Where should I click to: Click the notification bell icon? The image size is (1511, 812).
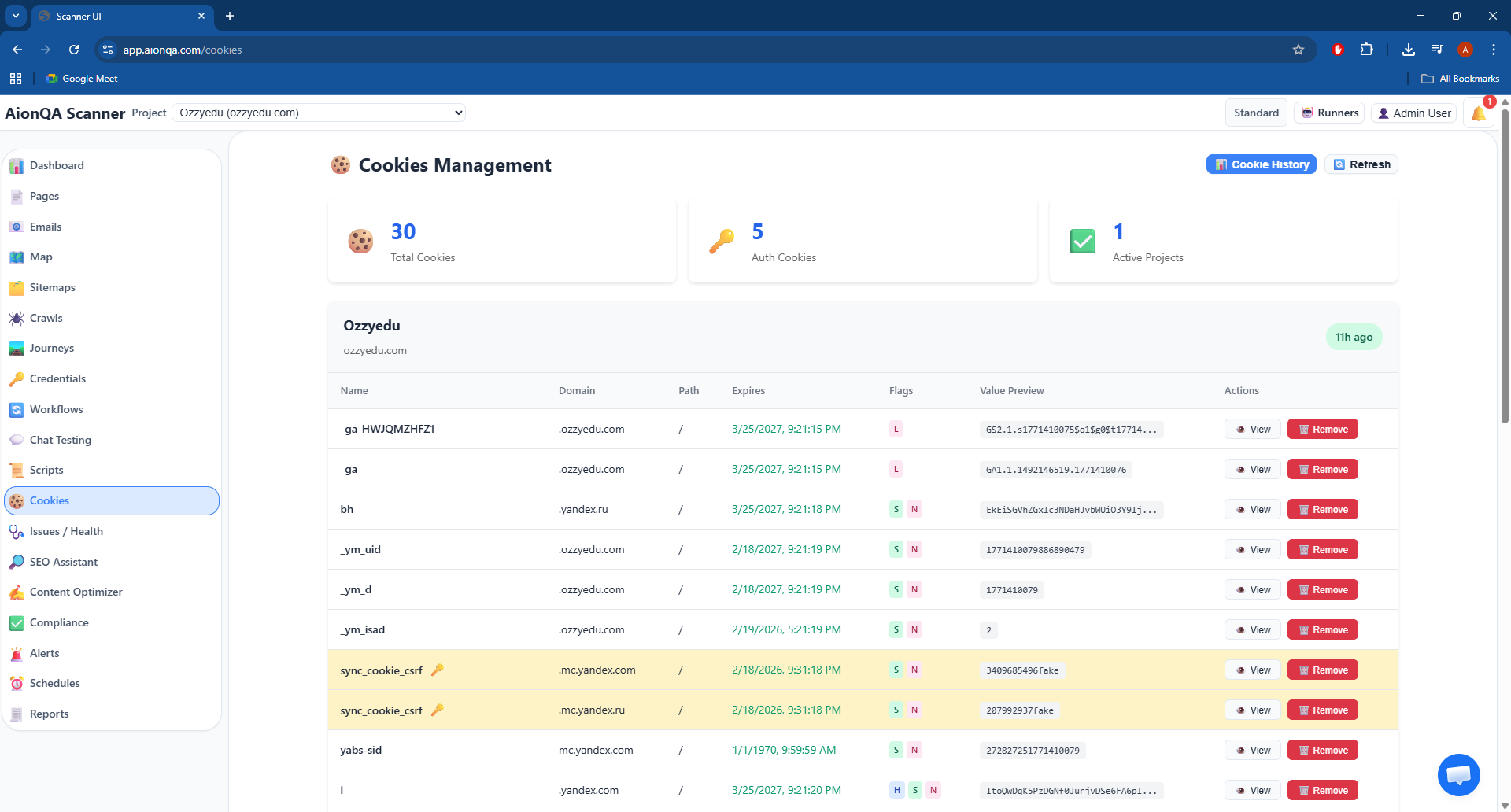pos(1478,113)
